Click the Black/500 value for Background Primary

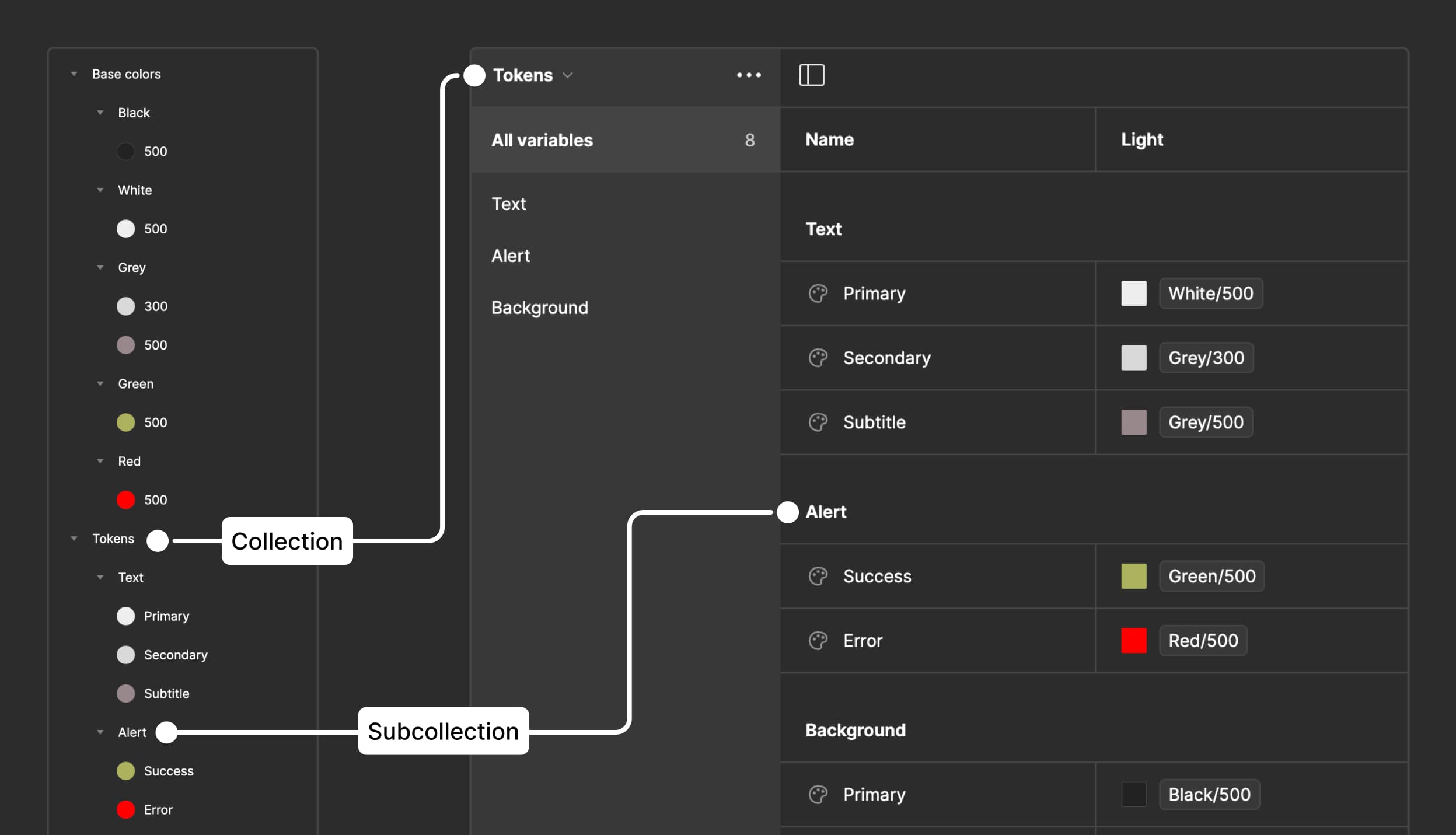click(1209, 794)
